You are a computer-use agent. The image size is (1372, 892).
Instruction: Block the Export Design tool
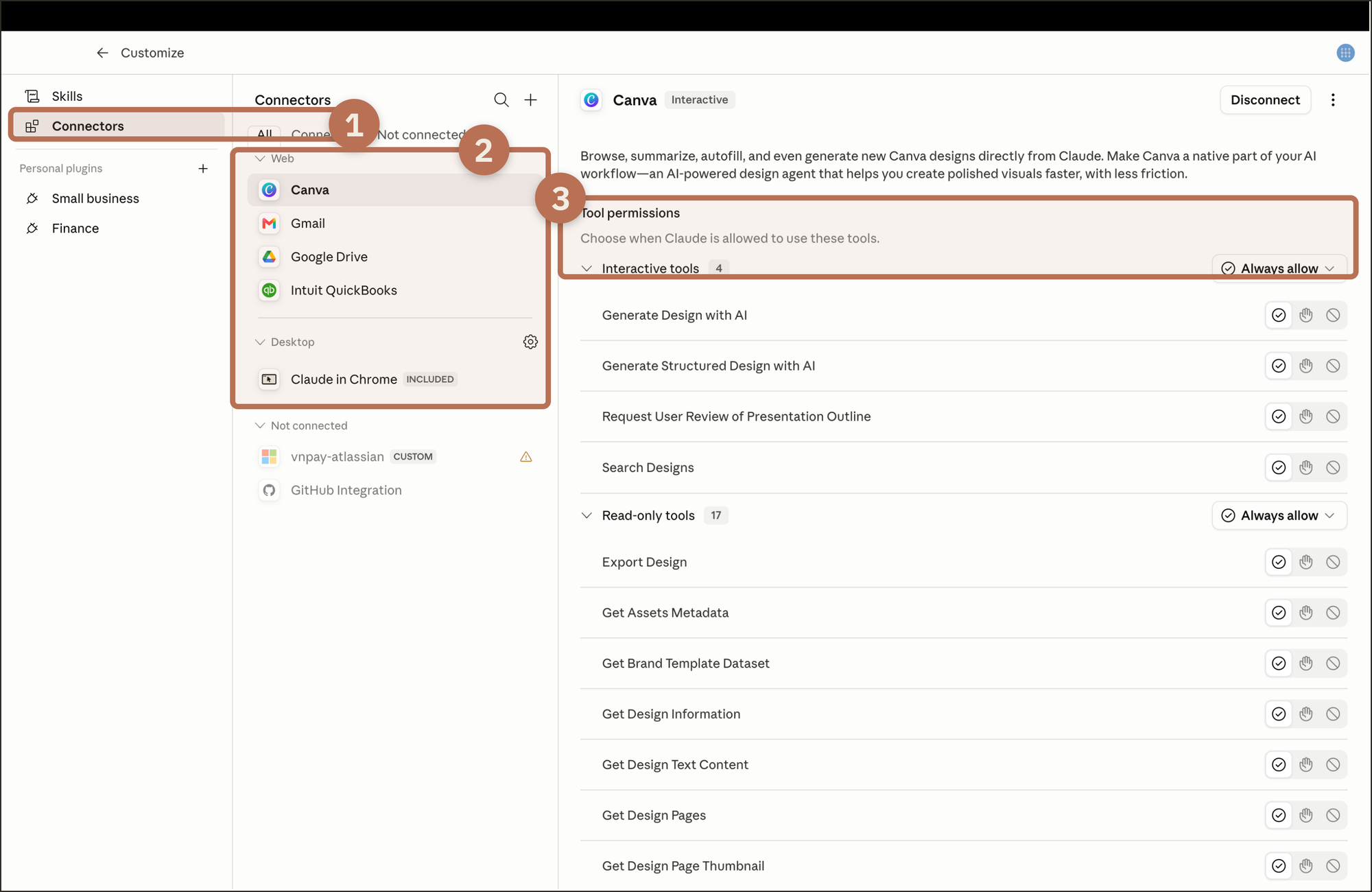click(1333, 562)
